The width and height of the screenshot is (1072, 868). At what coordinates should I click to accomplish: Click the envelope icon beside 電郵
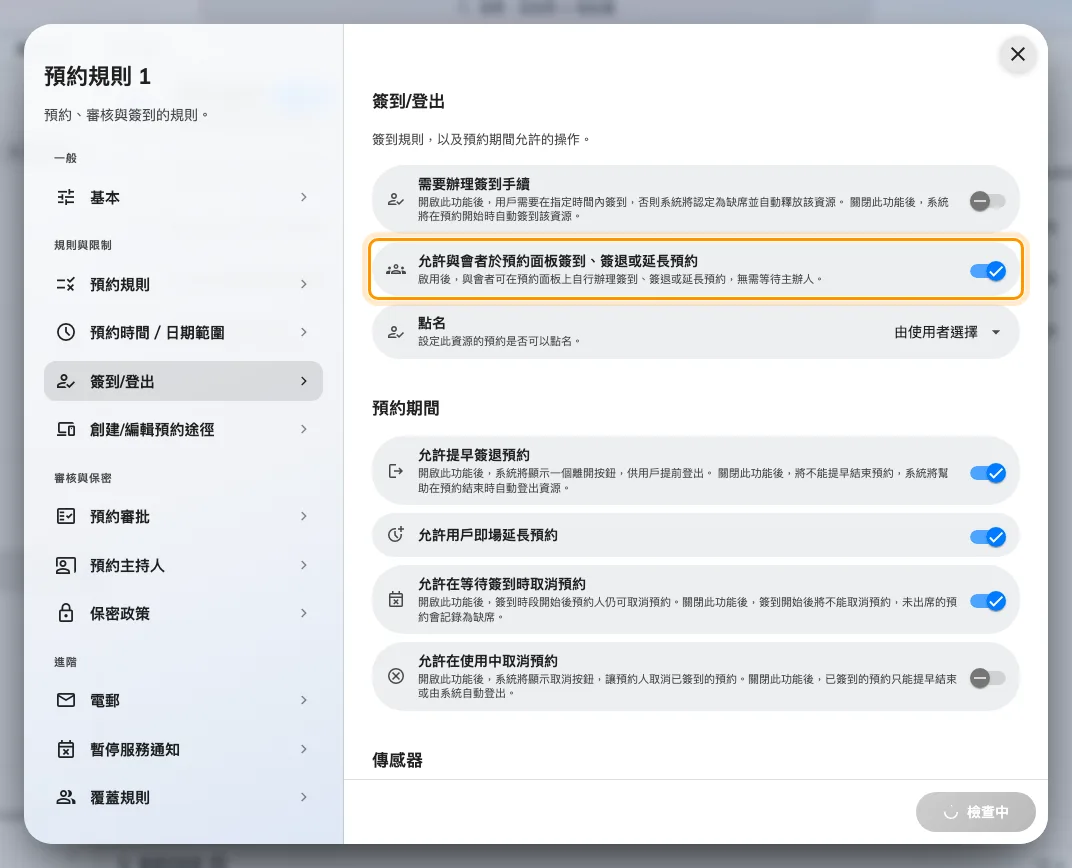[66, 700]
